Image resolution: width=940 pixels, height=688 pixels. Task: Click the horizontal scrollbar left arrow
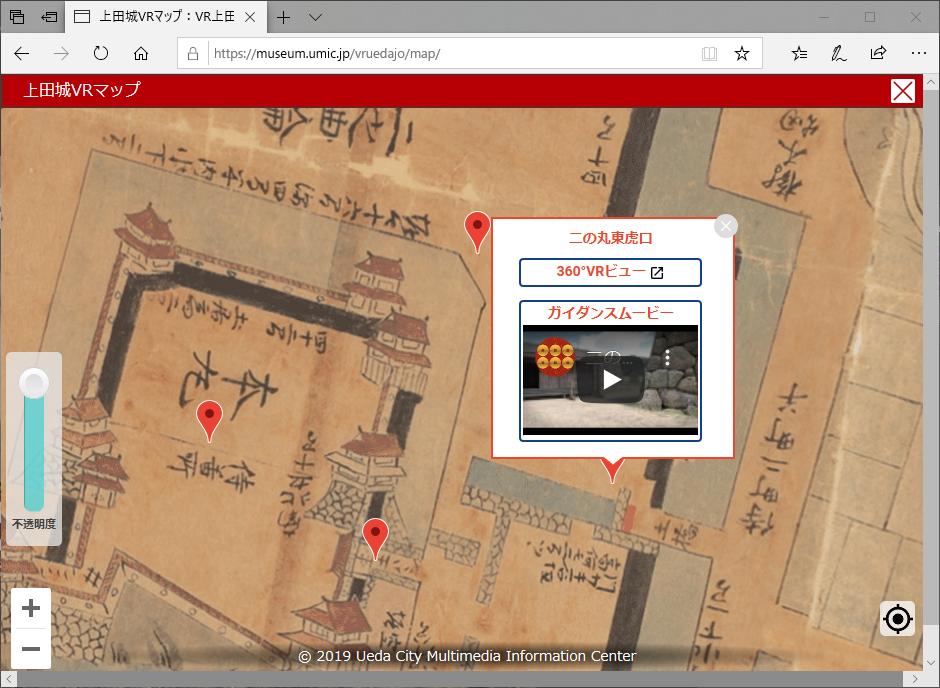point(9,679)
